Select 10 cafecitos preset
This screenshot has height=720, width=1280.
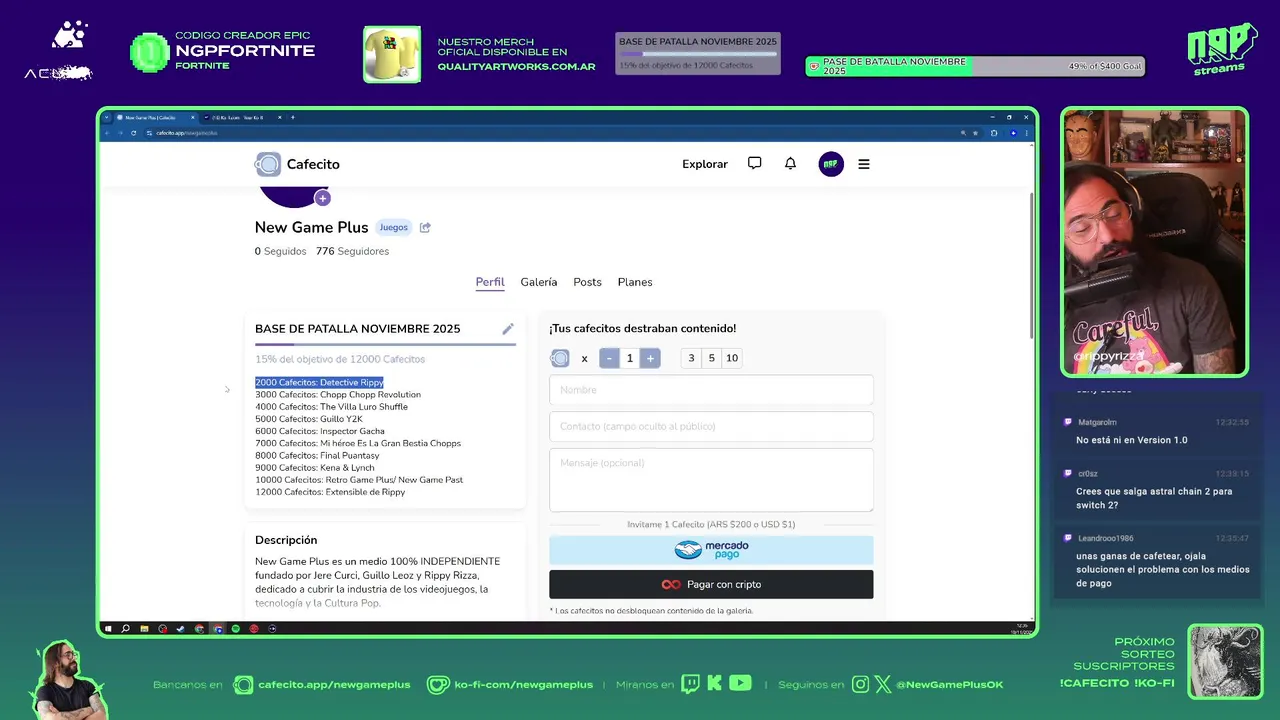(x=732, y=358)
